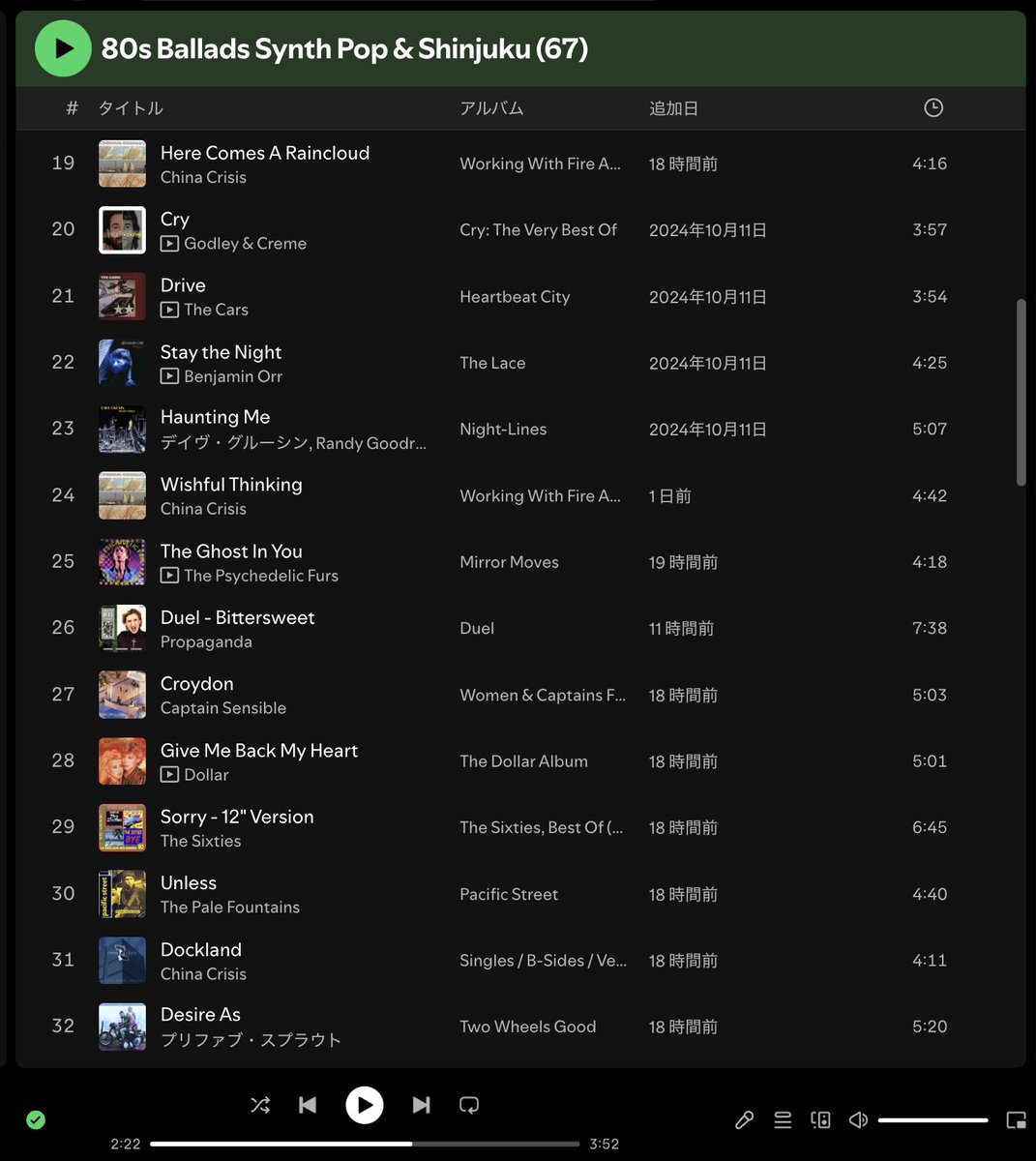The height and width of the screenshot is (1161, 1036).
Task: Select the track title The Ghost In You
Action: click(231, 551)
